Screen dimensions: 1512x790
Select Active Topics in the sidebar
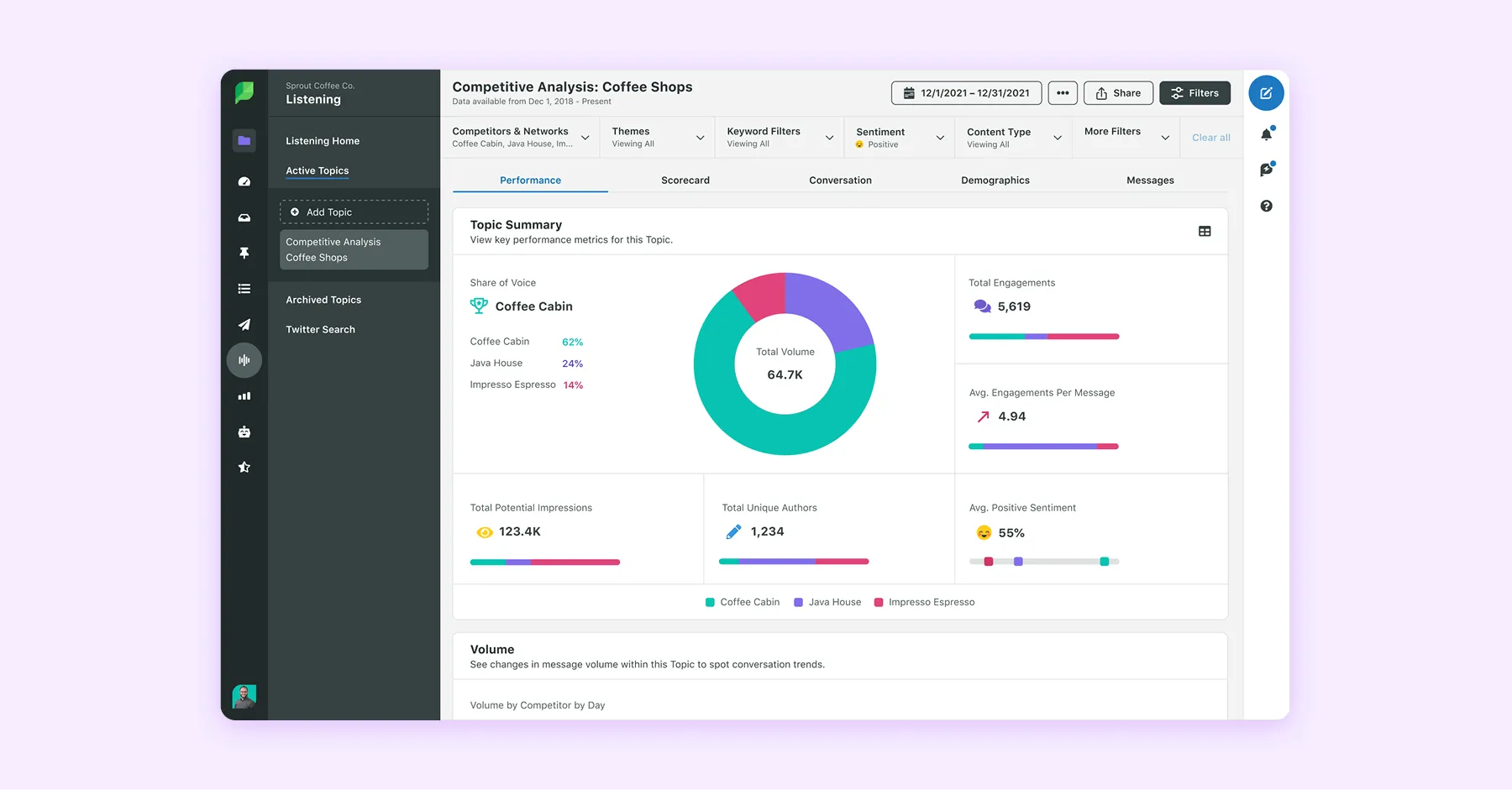click(317, 170)
